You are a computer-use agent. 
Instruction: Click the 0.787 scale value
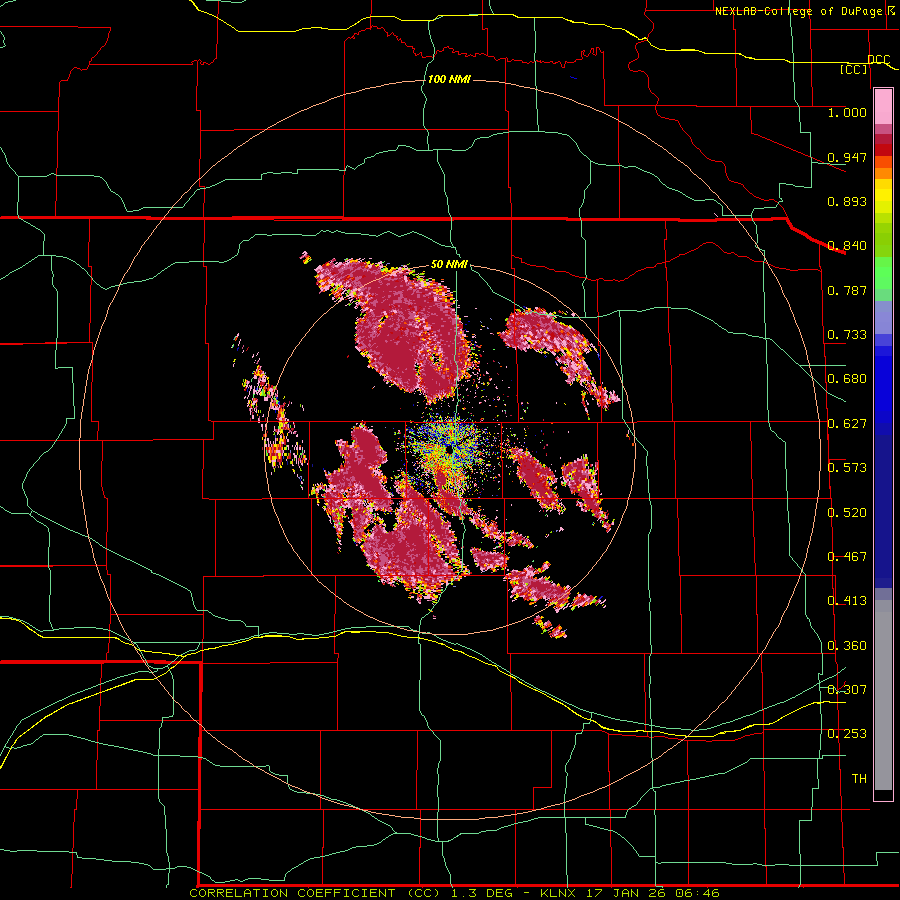[x=847, y=290]
